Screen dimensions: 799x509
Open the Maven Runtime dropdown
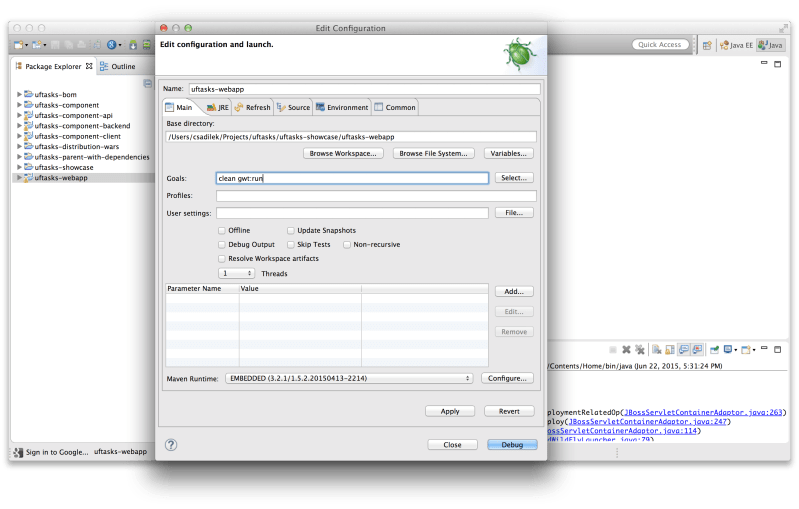point(349,379)
